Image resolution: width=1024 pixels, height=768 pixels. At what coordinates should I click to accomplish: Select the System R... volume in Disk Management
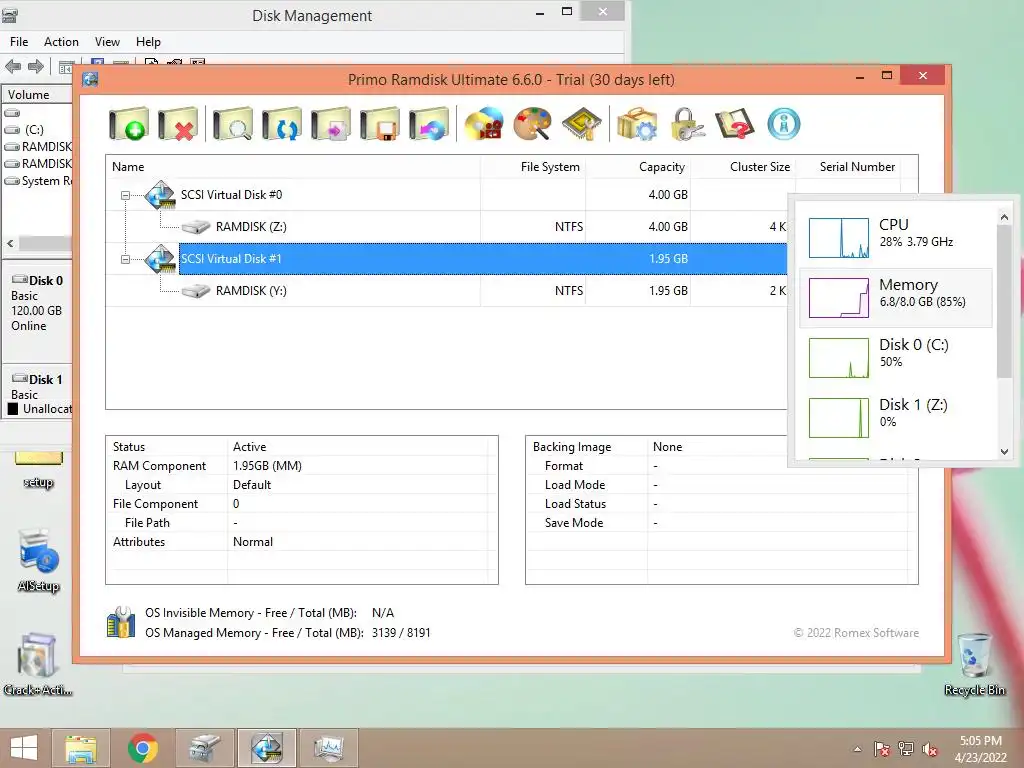click(x=38, y=181)
